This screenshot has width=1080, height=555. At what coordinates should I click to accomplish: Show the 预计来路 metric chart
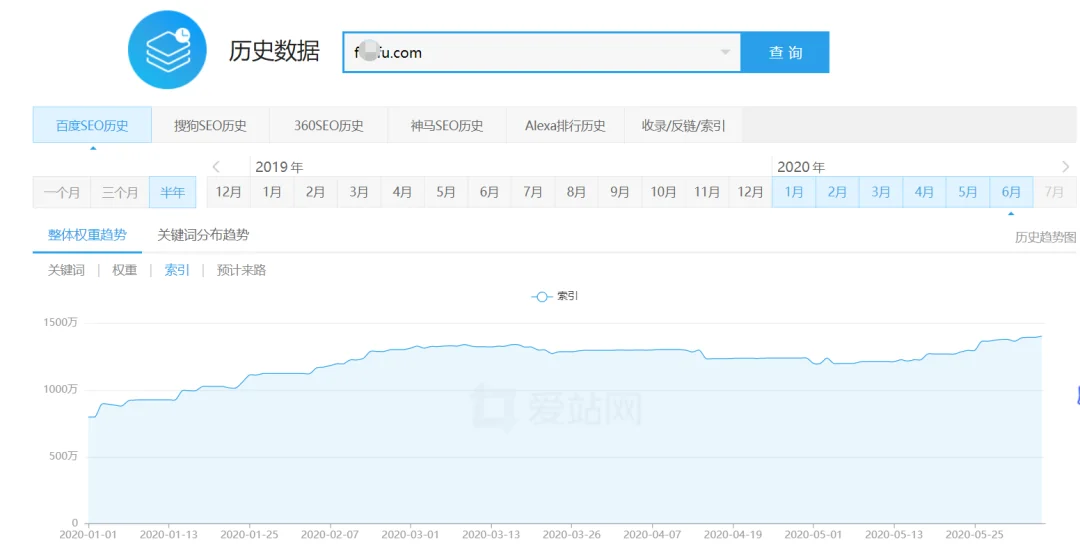(241, 271)
